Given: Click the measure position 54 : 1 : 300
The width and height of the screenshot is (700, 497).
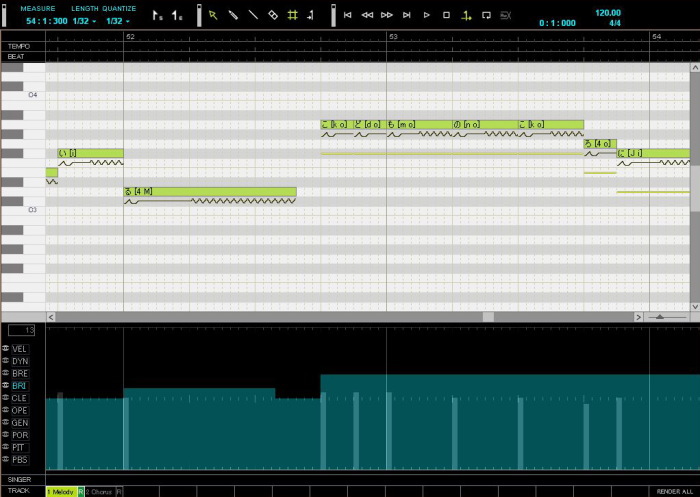Looking at the screenshot, I should point(46,21).
